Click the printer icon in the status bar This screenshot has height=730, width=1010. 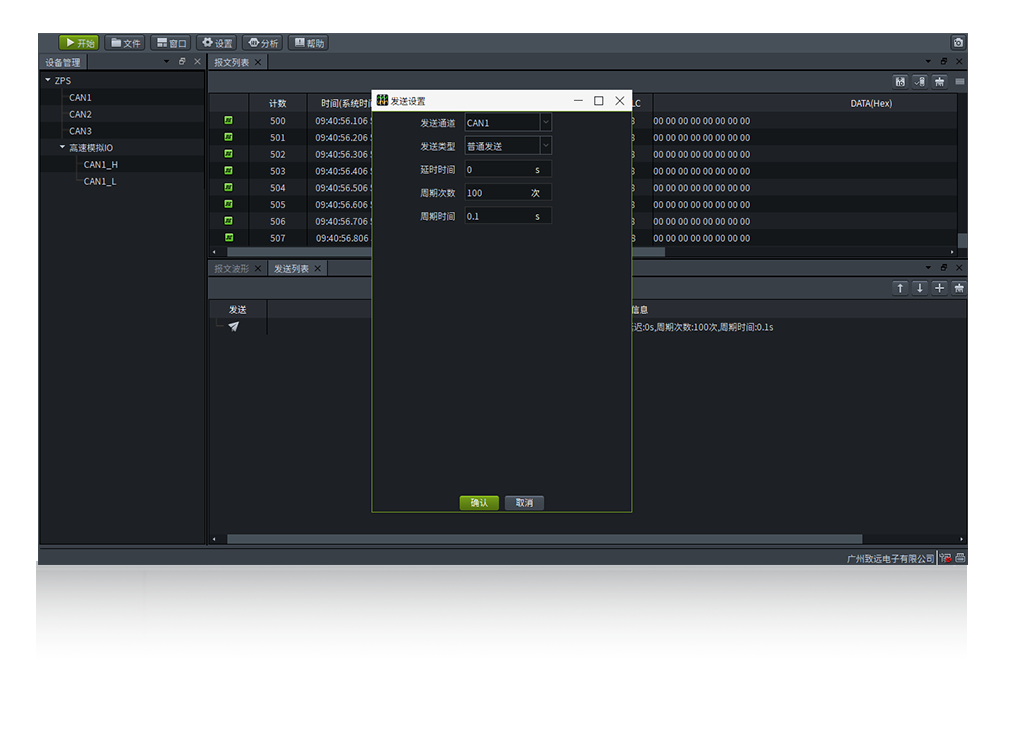960,558
